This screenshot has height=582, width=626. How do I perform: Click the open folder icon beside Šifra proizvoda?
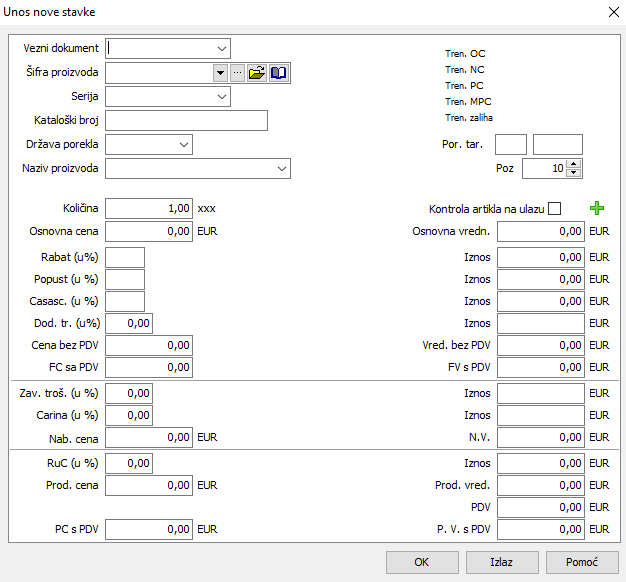[x=257, y=73]
